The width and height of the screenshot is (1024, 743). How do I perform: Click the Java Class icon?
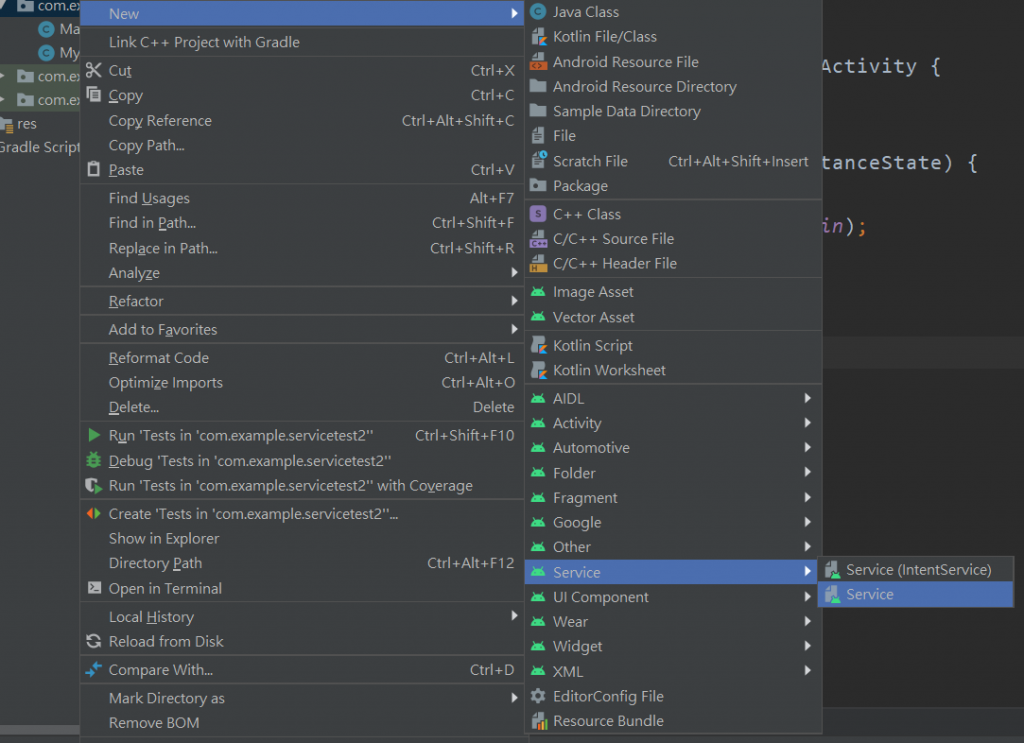point(538,12)
